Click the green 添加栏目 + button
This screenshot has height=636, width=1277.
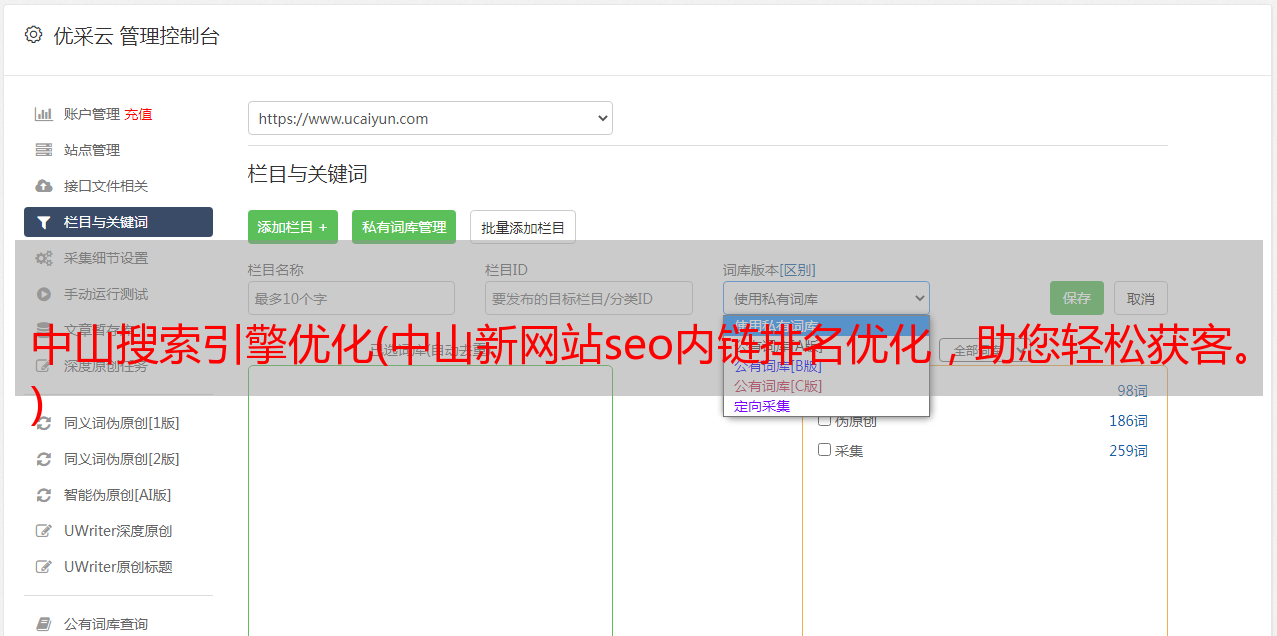coord(293,227)
